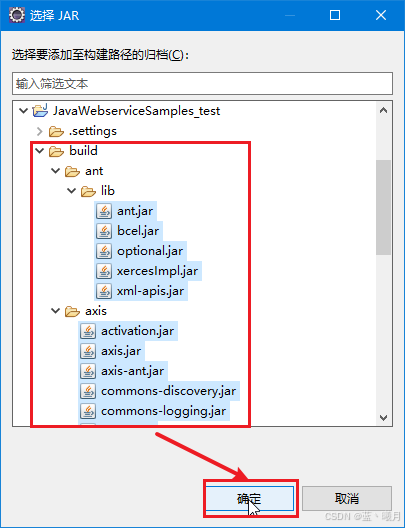The width and height of the screenshot is (405, 528).
Task: Maximize the 选择 JAR dialog window
Action: click(335, 15)
